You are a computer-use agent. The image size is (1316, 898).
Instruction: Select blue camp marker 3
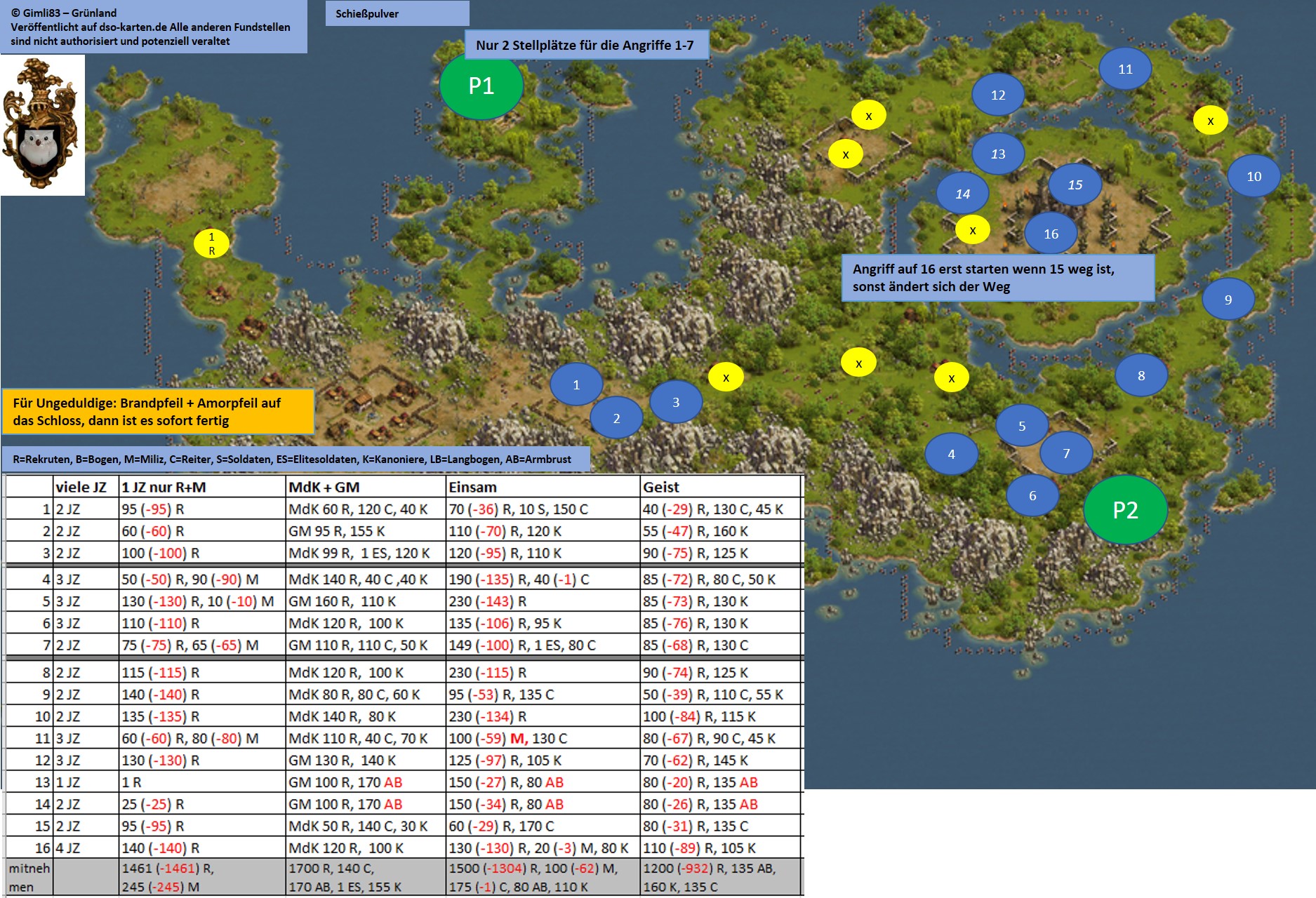[675, 402]
